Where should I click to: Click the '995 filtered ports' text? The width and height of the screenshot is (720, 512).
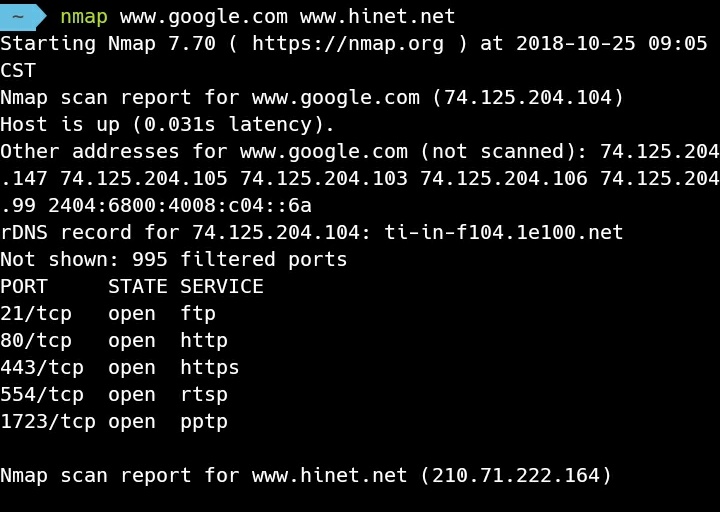240,259
